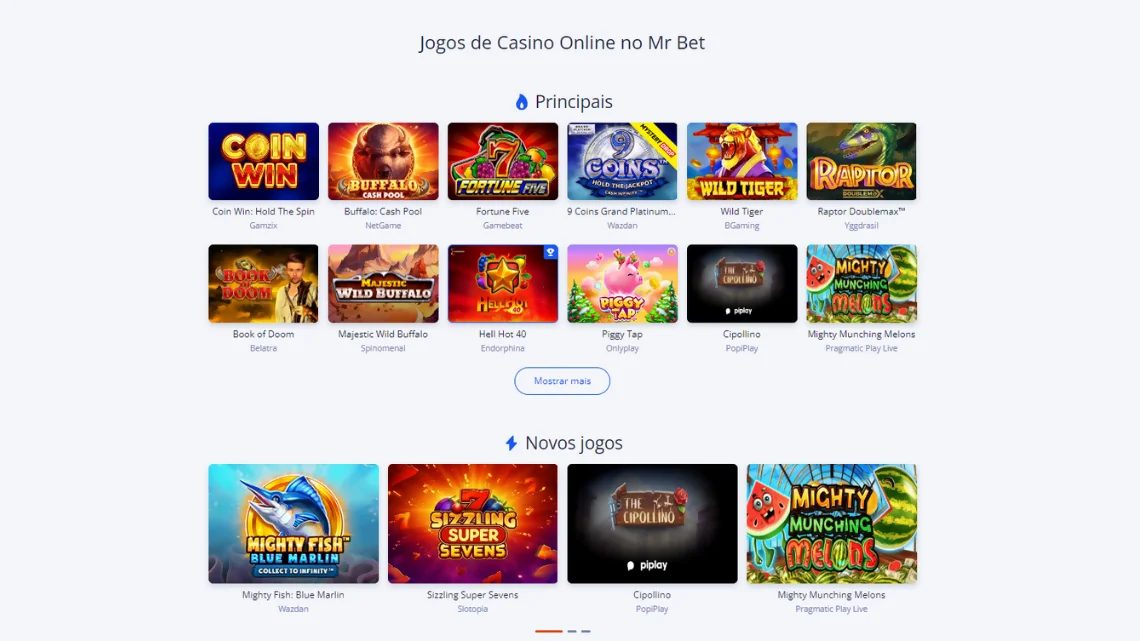Screen dimensions: 1140x641
Task: Select the first orange carousel page indicator
Action: click(549, 631)
